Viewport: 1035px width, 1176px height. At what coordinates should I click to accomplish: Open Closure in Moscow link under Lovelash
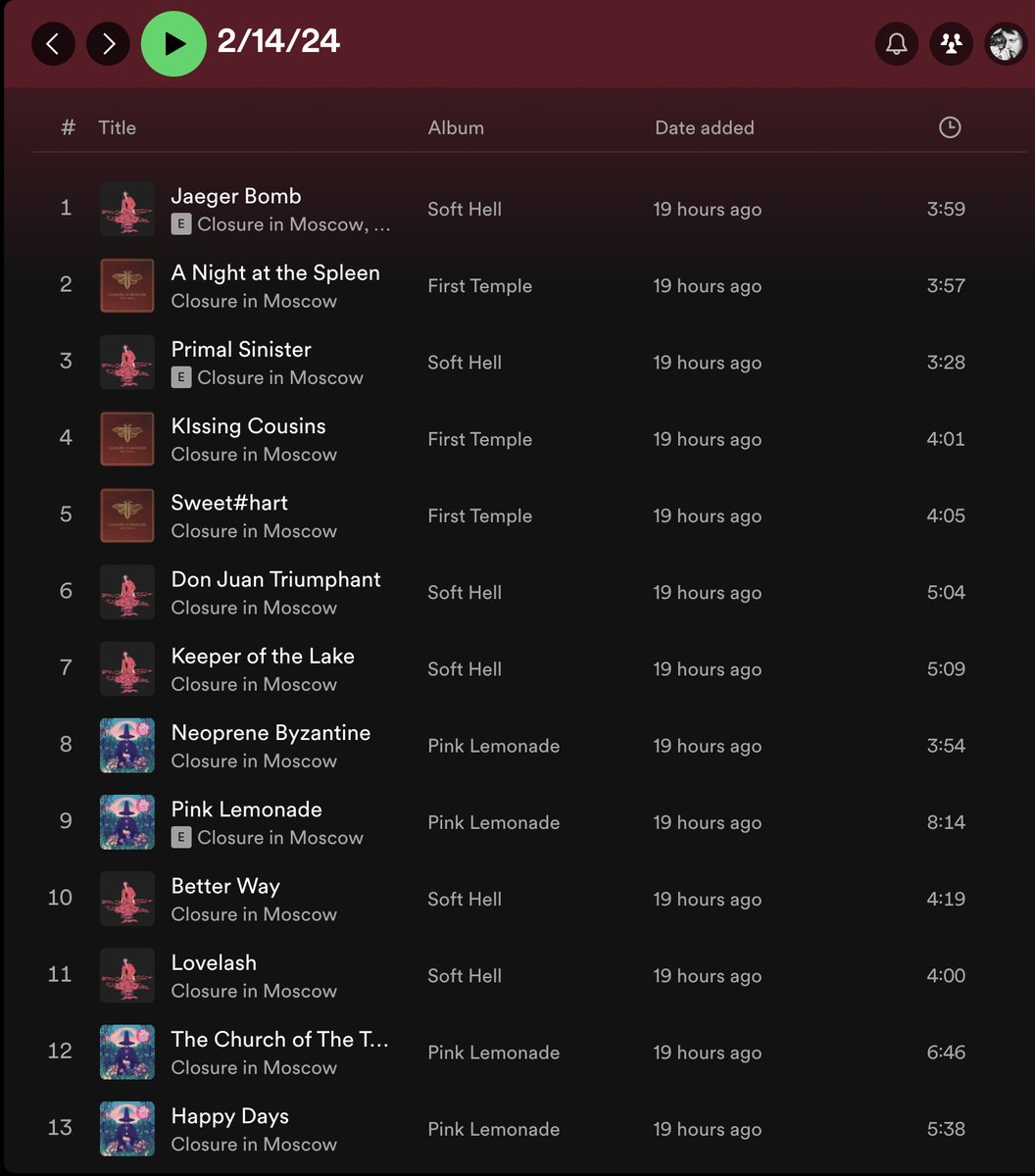(x=254, y=991)
